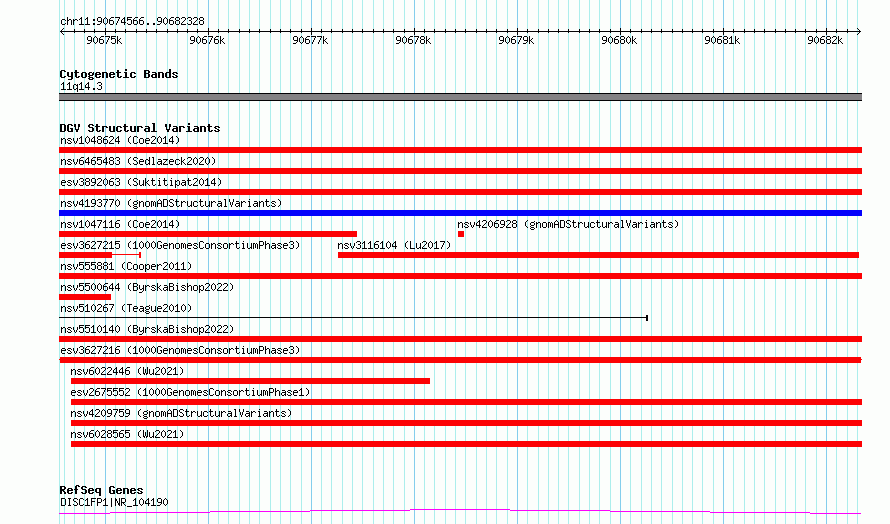Select the red bar for esv2675552
This screenshot has width=890, height=524.
coord(467,402)
